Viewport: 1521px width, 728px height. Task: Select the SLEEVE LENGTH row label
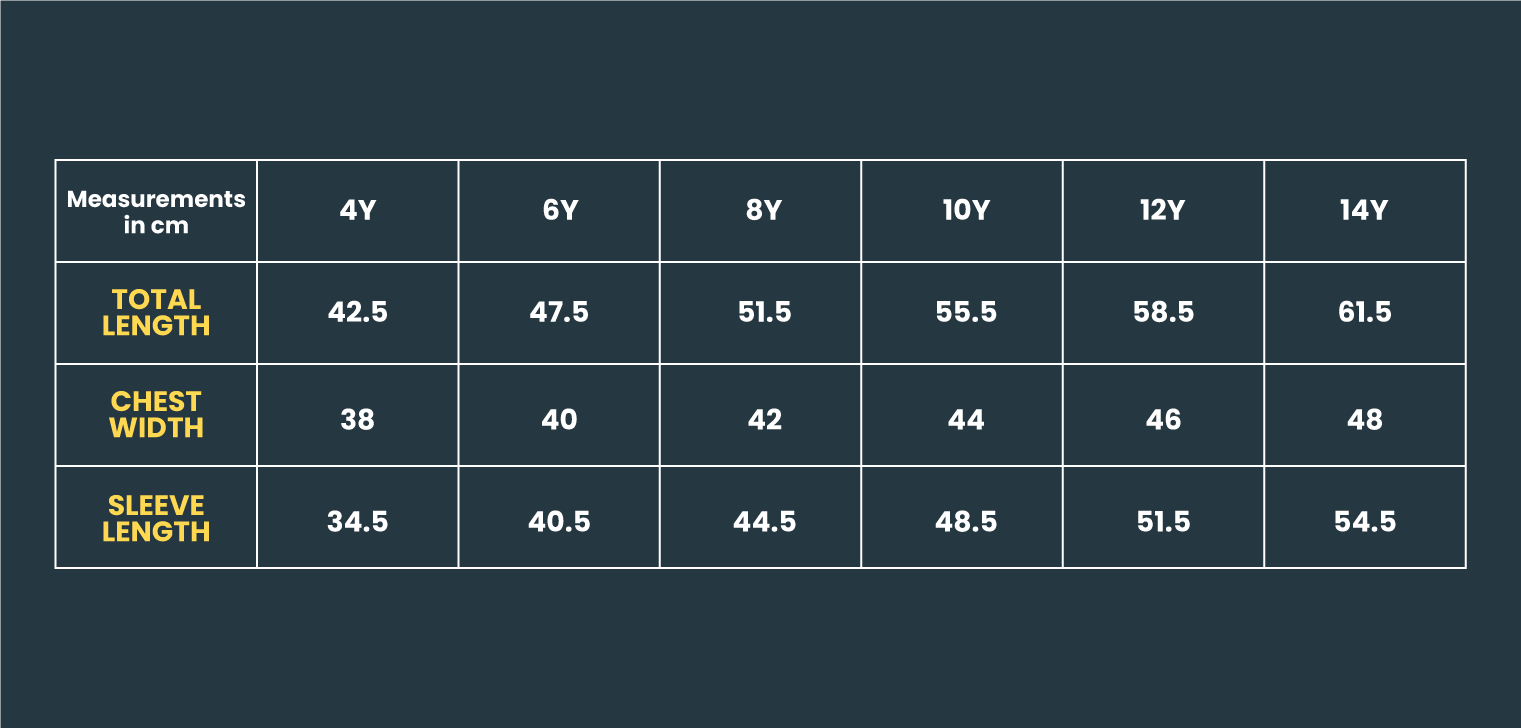(x=156, y=517)
